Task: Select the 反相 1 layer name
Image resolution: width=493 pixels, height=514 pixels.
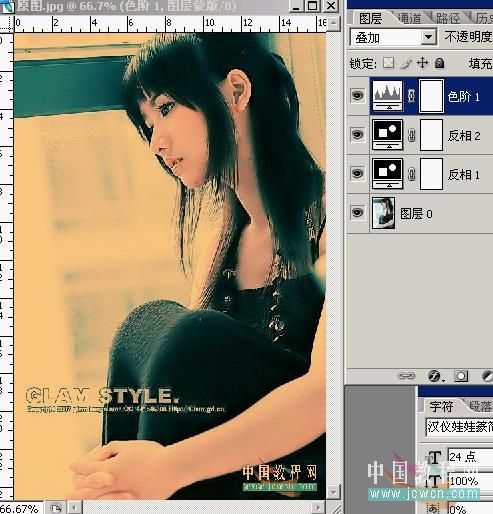Action: tap(464, 174)
